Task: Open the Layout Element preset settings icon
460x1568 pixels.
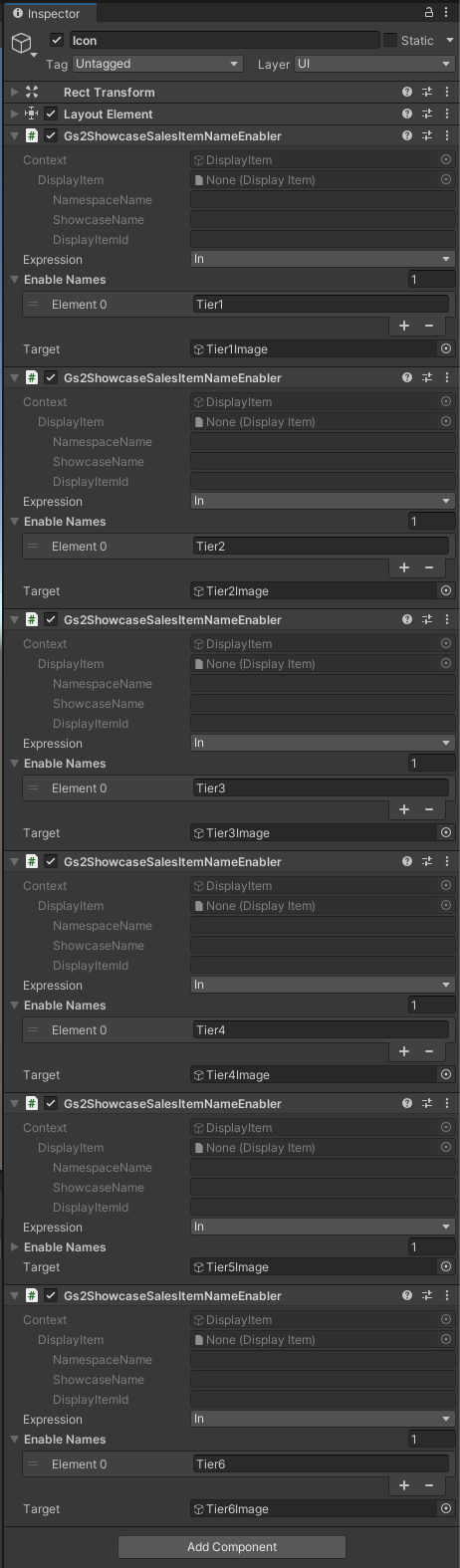Action: tap(427, 113)
